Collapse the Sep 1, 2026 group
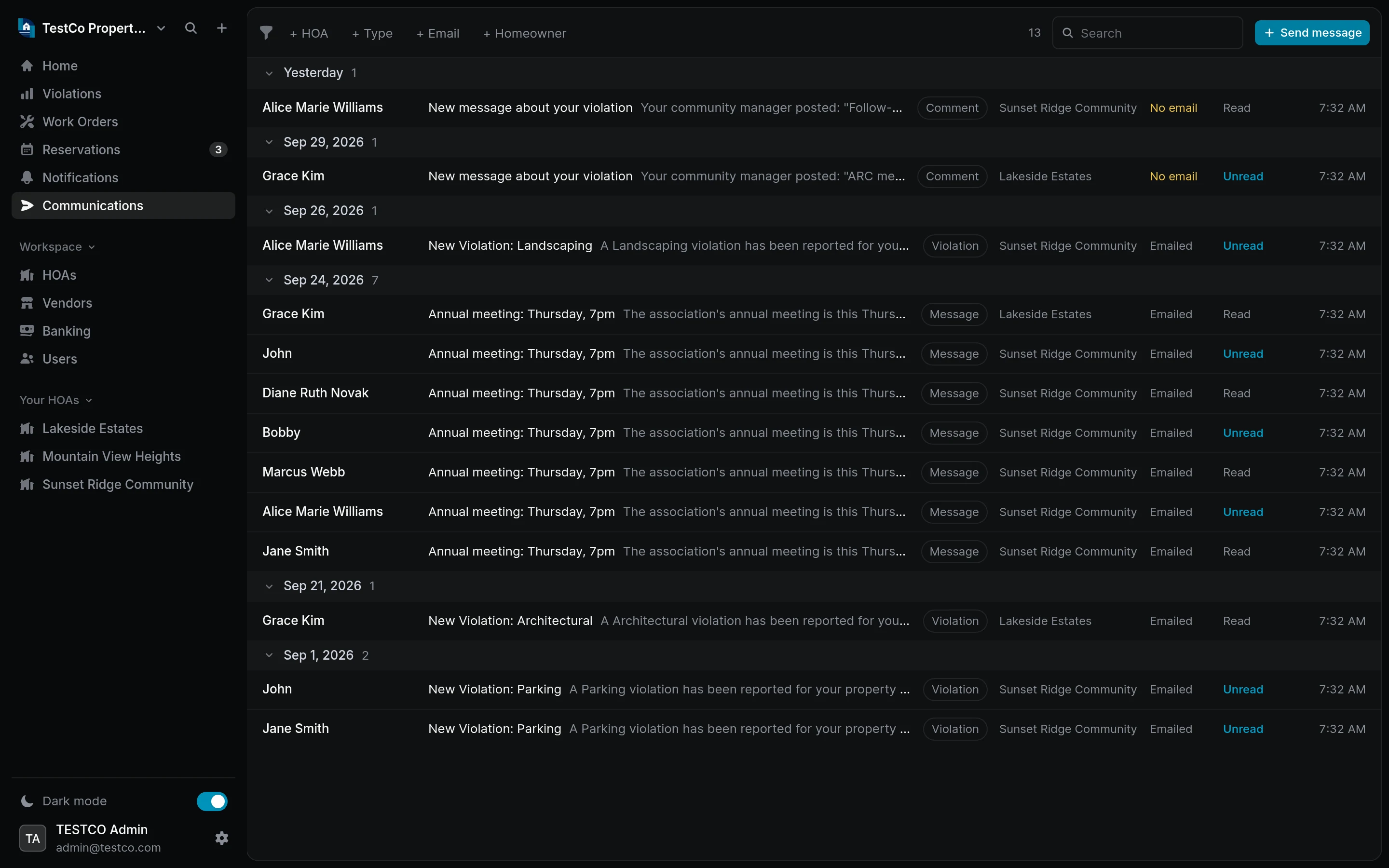 269,655
